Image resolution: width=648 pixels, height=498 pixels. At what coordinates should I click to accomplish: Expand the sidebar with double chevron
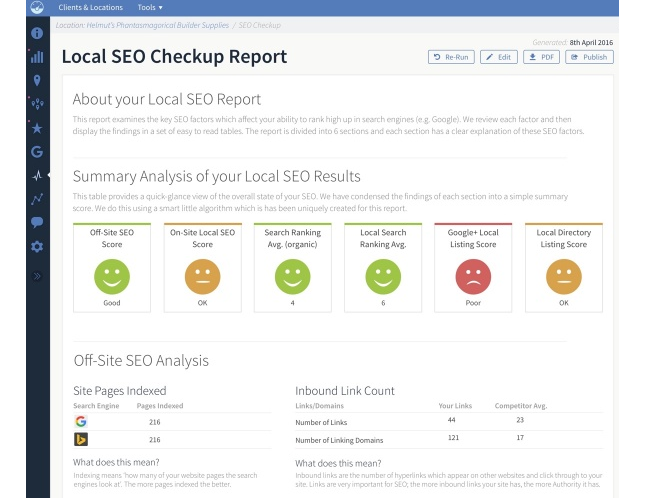tap(37, 276)
